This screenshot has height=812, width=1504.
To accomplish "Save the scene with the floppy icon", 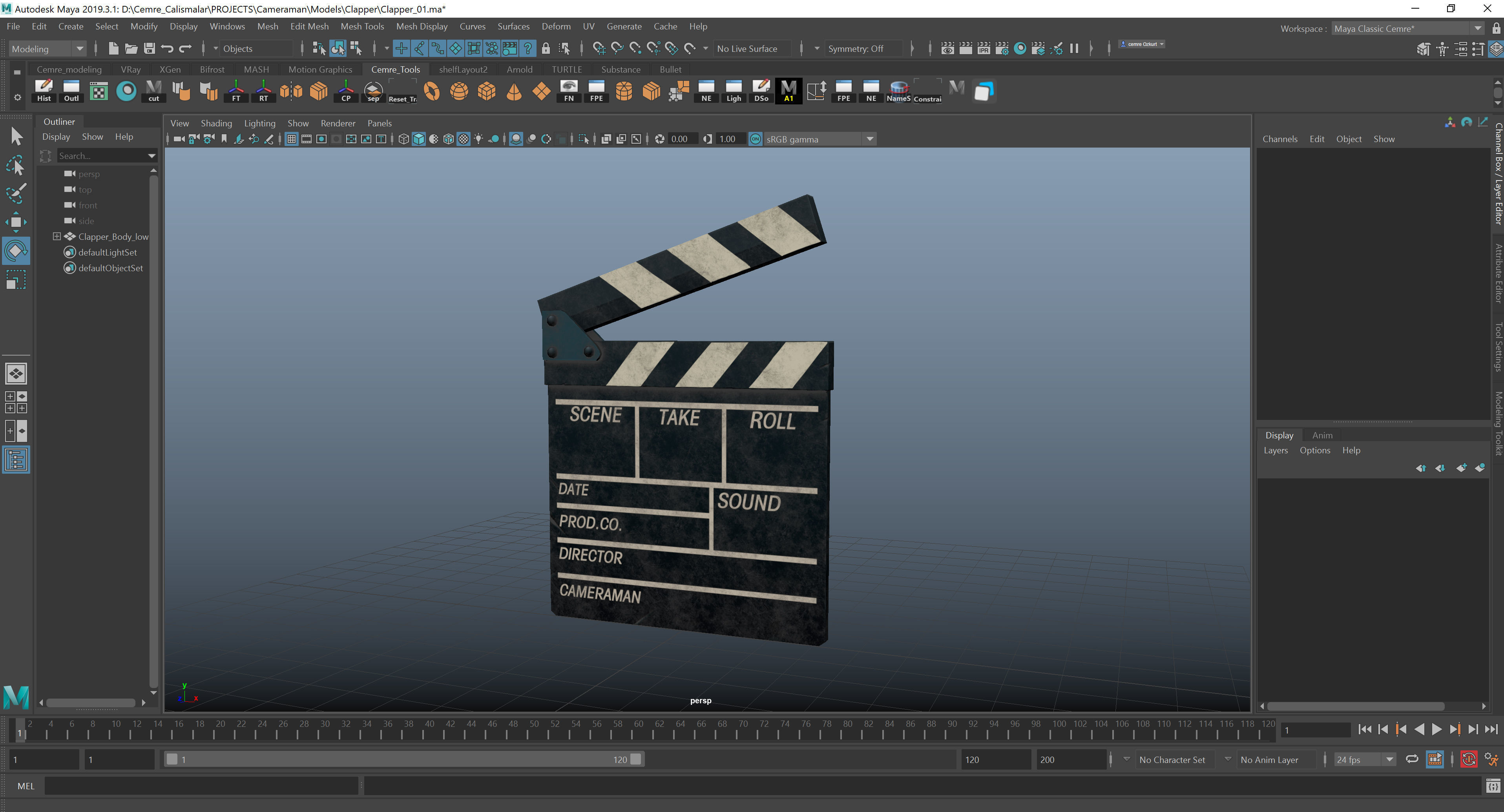I will [x=150, y=48].
